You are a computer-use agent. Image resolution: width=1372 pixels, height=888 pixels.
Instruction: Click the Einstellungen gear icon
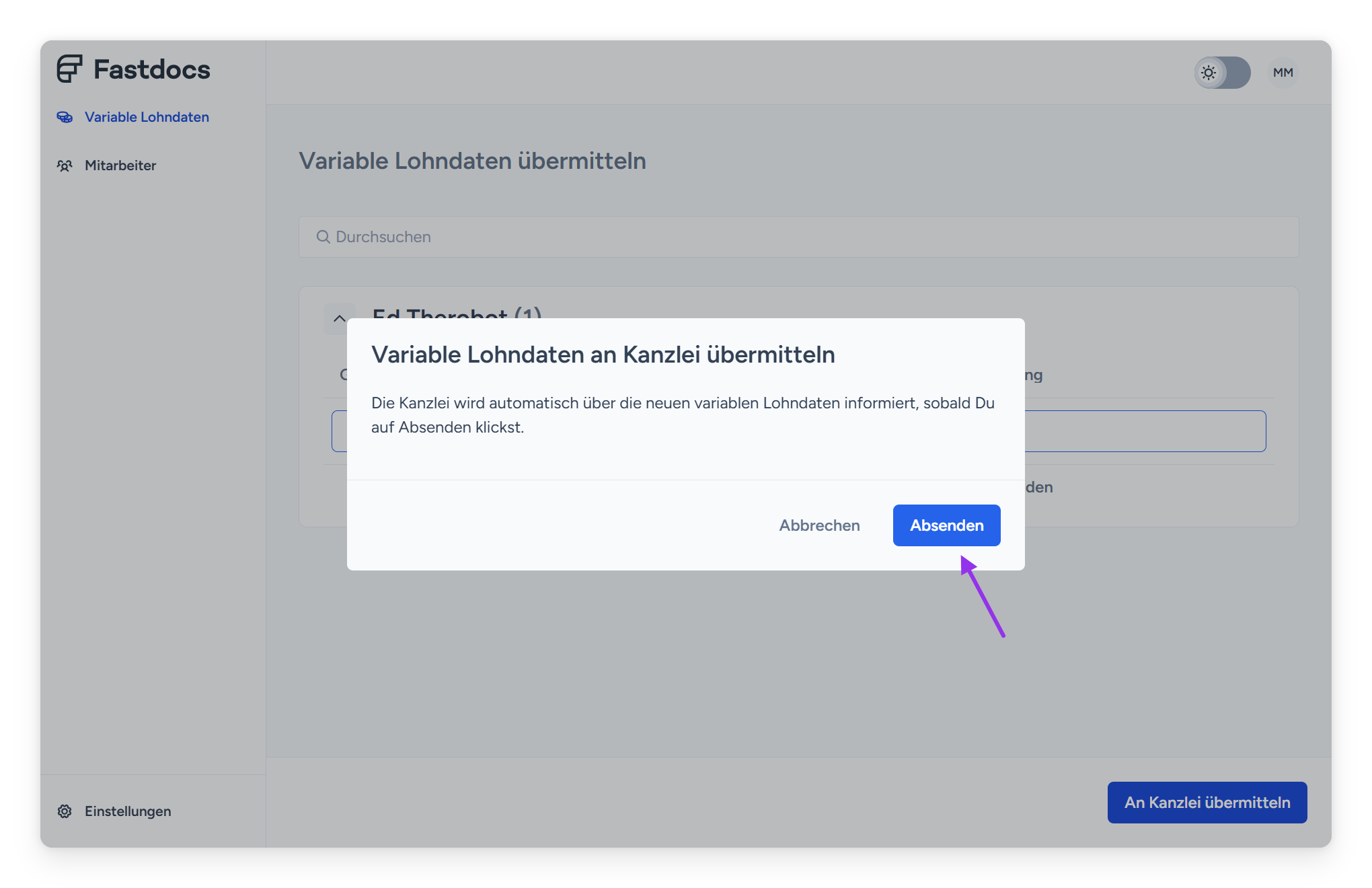tap(65, 811)
